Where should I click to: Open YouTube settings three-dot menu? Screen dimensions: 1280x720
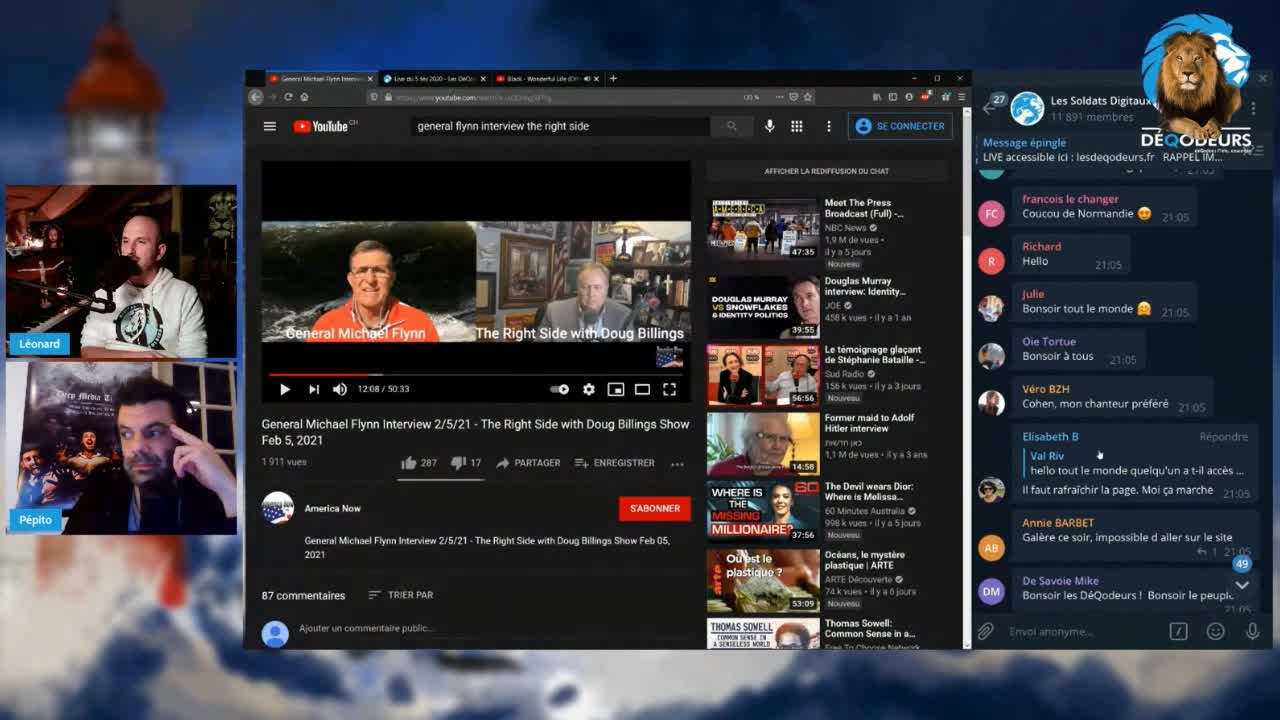pyautogui.click(x=828, y=126)
